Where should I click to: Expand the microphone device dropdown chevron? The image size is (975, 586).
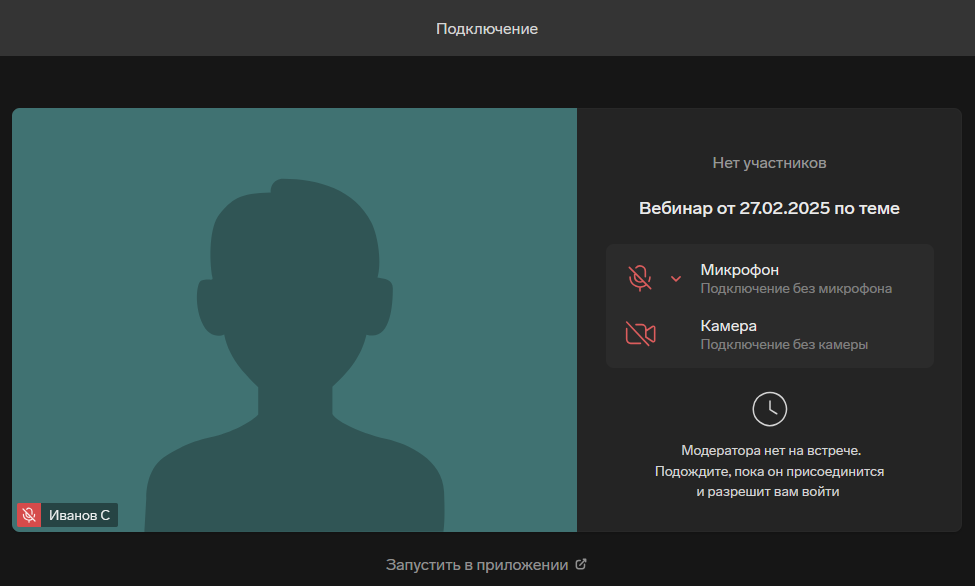click(676, 279)
